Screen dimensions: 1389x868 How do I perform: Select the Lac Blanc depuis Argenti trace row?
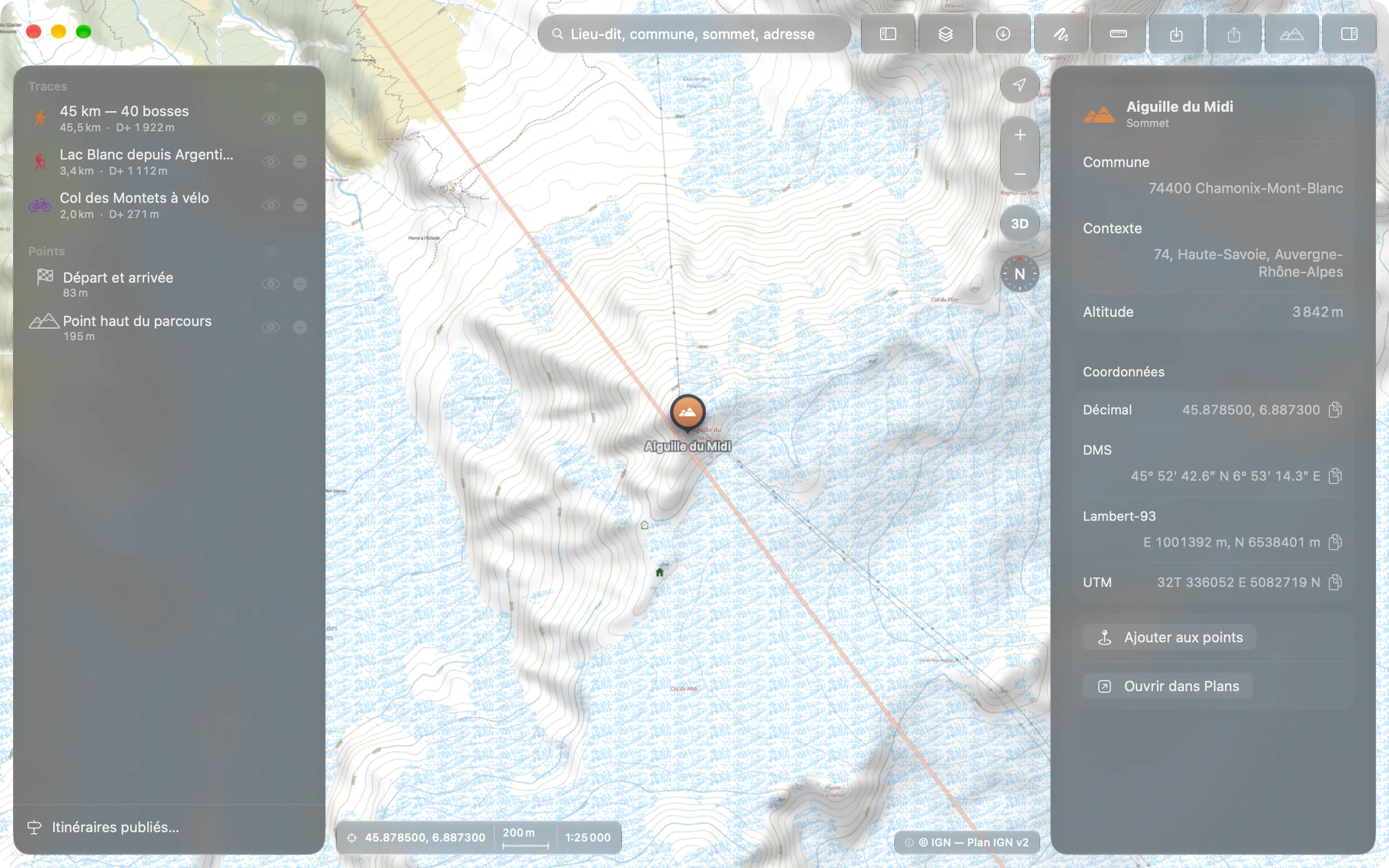(169, 162)
